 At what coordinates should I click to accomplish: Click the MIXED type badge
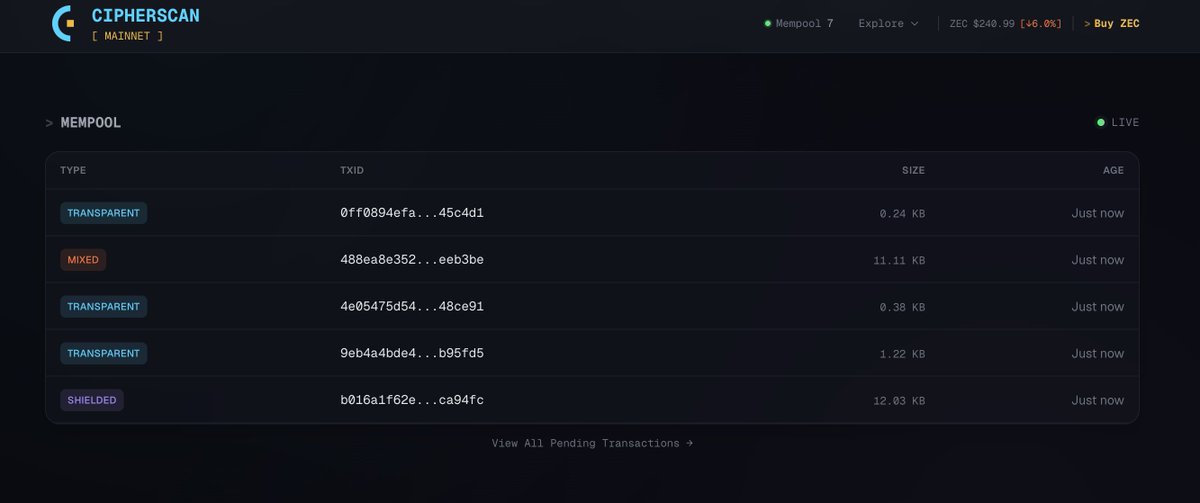(83, 260)
